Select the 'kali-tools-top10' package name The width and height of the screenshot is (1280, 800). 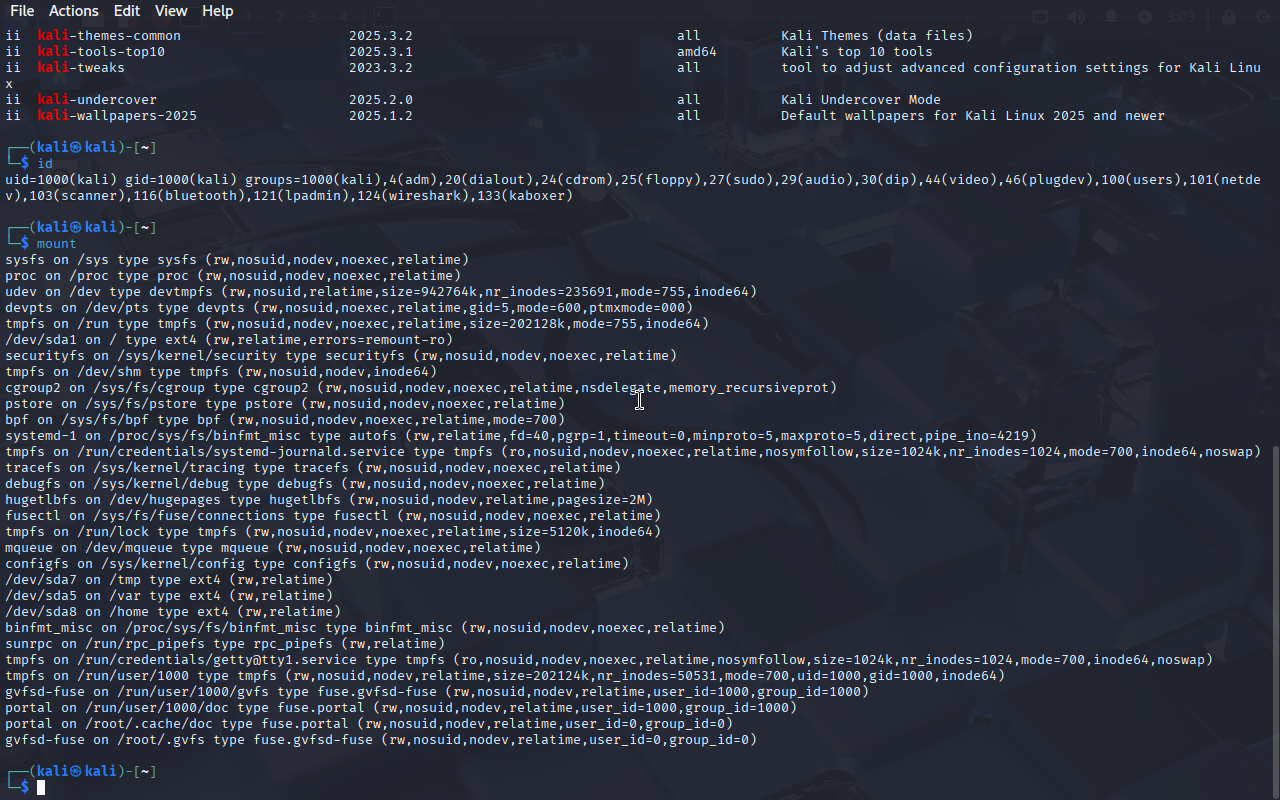click(101, 52)
